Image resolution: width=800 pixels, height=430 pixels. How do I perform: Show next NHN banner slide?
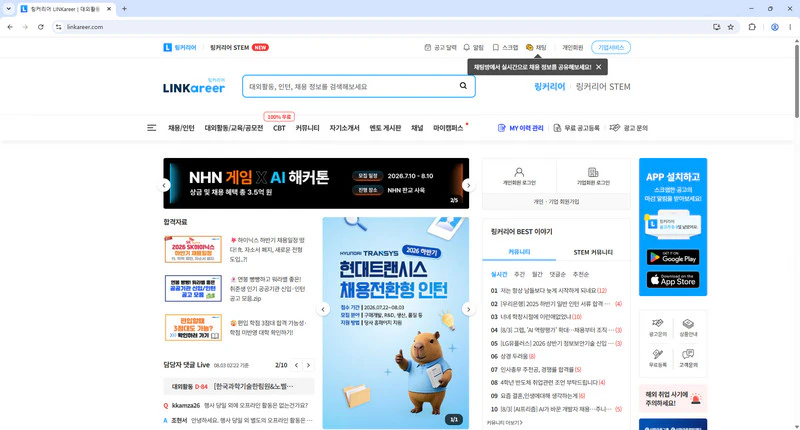click(468, 185)
